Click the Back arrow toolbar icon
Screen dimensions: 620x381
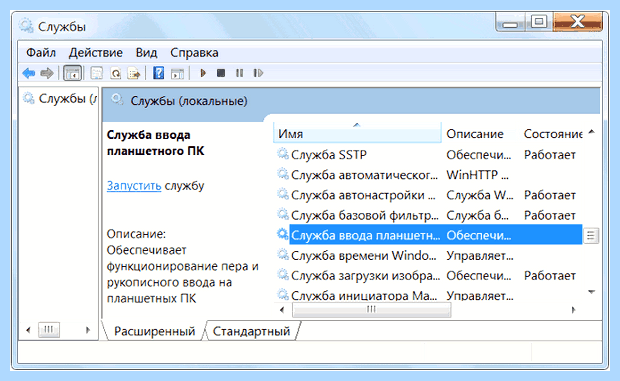tap(29, 73)
